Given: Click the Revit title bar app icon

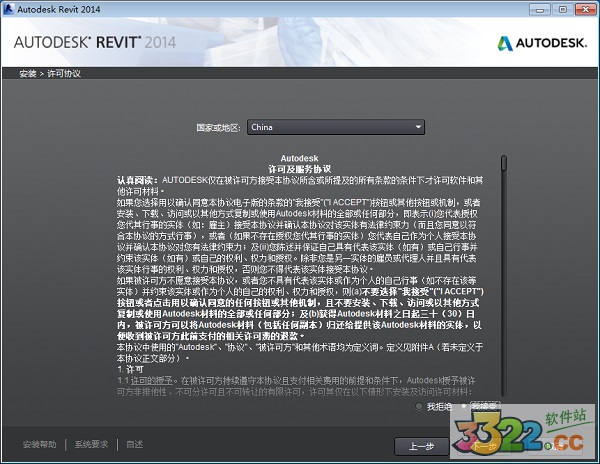Looking at the screenshot, I should pos(9,8).
